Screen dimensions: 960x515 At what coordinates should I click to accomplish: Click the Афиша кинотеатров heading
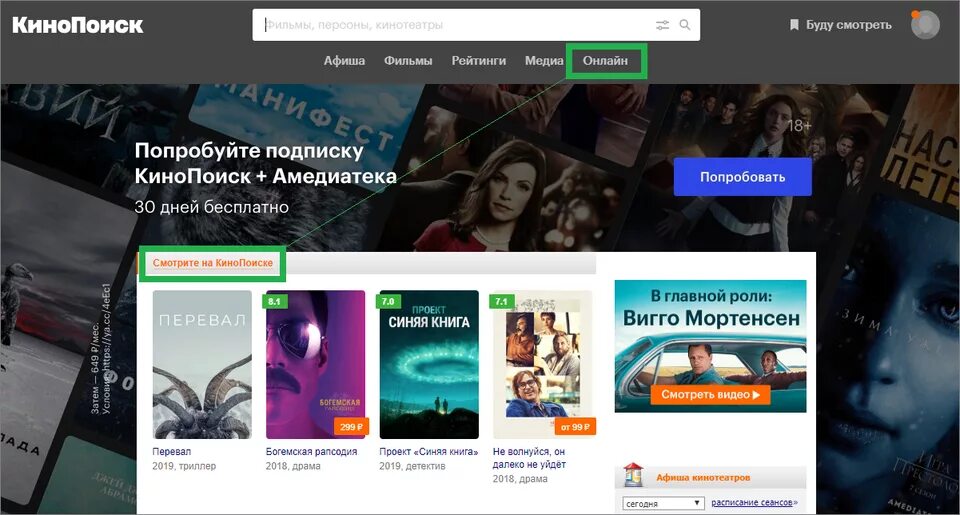click(703, 478)
